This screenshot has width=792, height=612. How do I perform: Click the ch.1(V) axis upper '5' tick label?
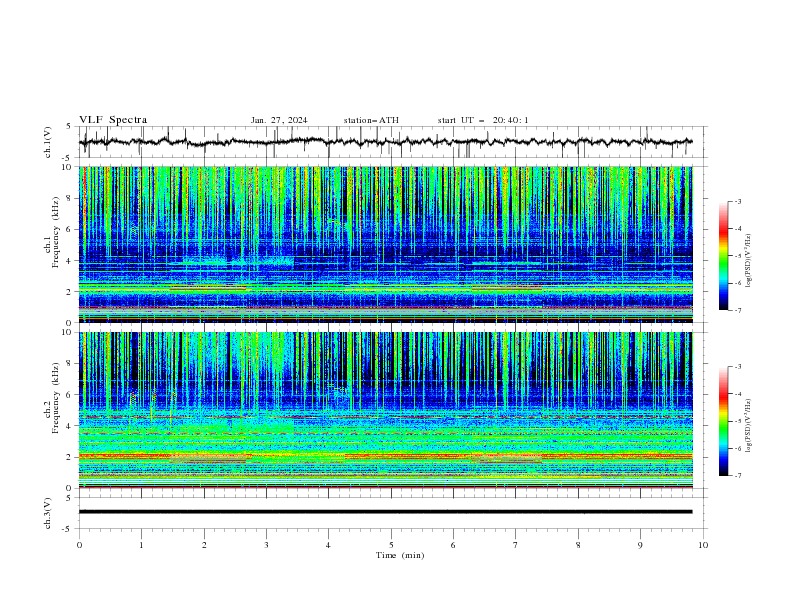point(69,127)
